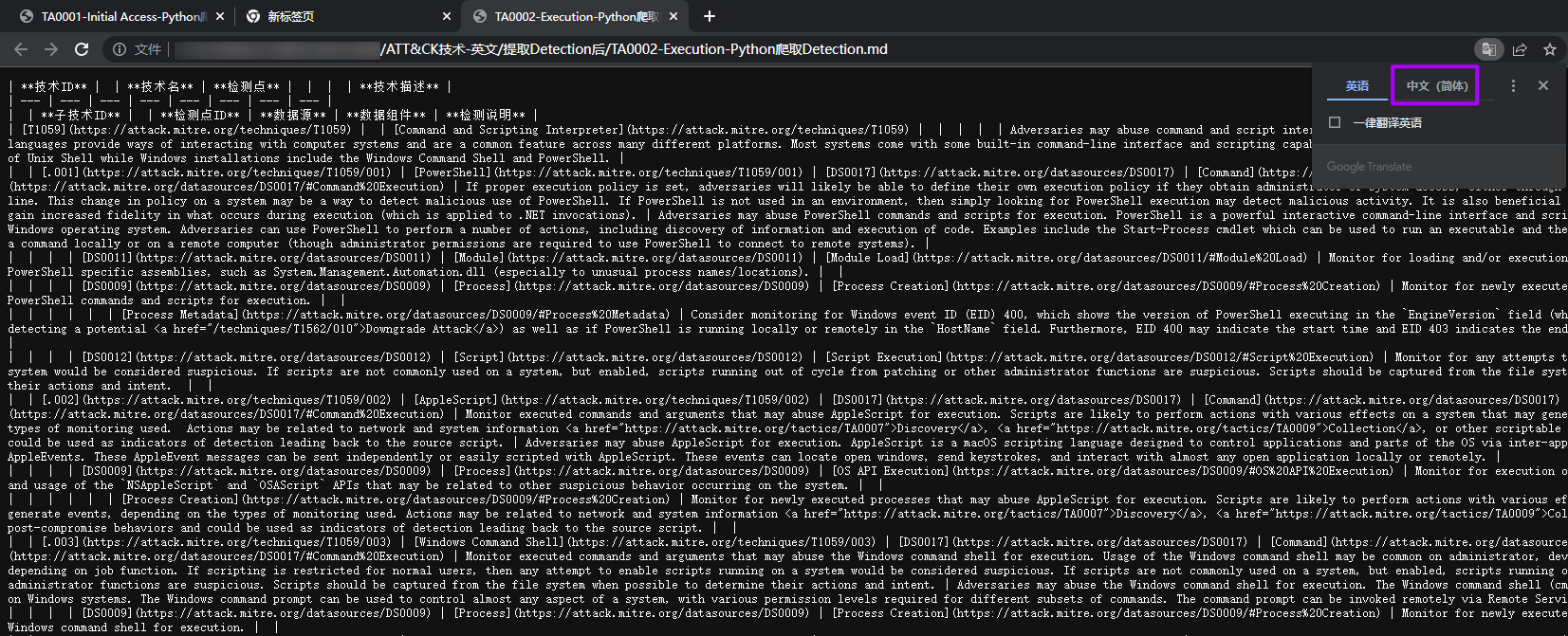1568x636 pixels.
Task: Reload the current page
Action: pyautogui.click(x=82, y=49)
